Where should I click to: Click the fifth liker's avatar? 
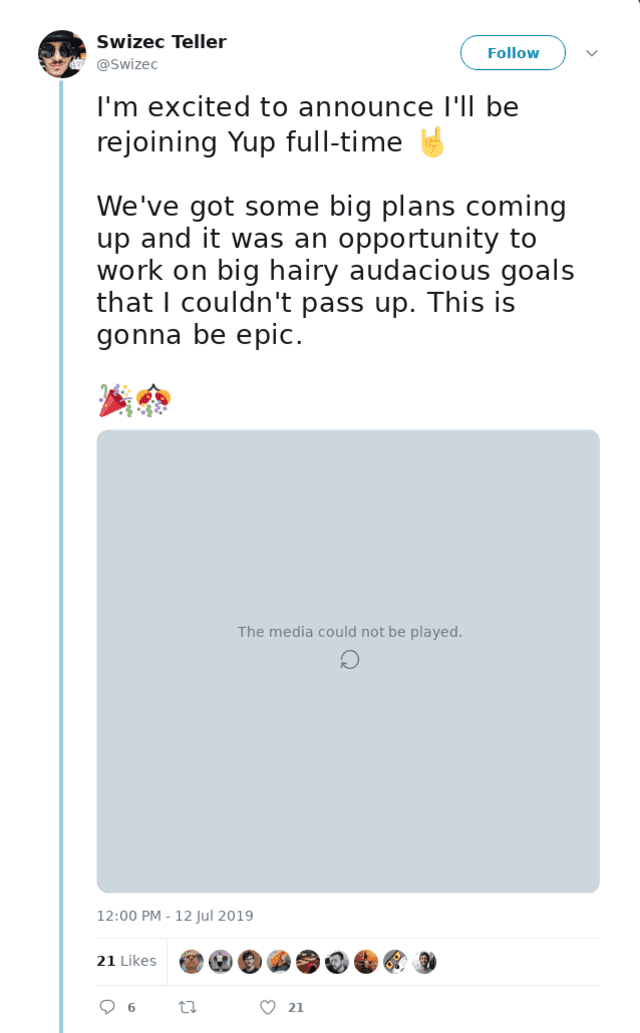(308, 961)
